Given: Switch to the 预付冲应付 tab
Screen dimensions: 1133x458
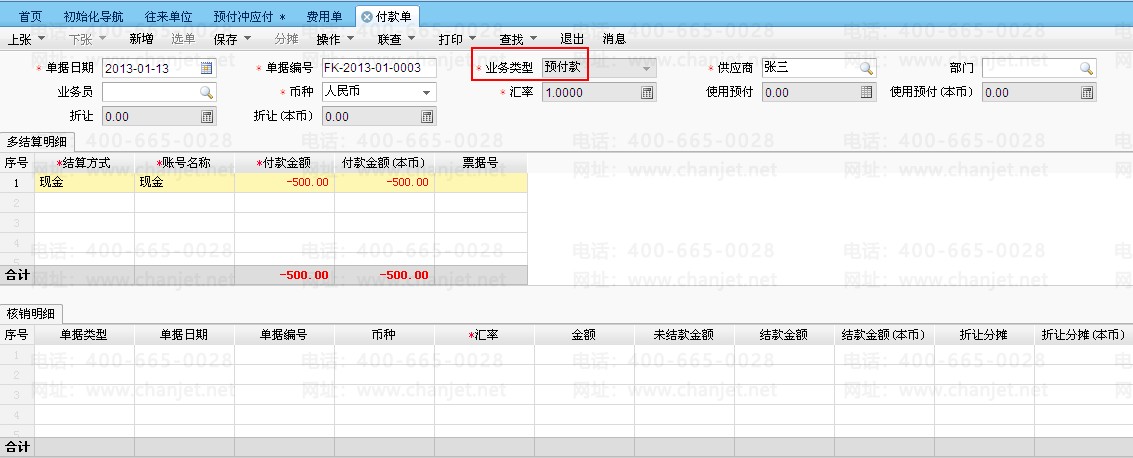Looking at the screenshot, I should [249, 17].
